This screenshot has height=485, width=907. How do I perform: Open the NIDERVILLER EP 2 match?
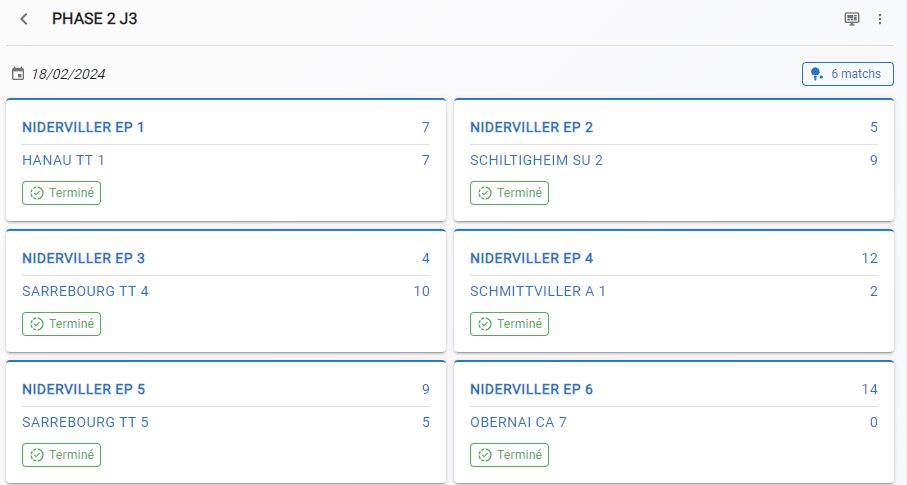674,160
